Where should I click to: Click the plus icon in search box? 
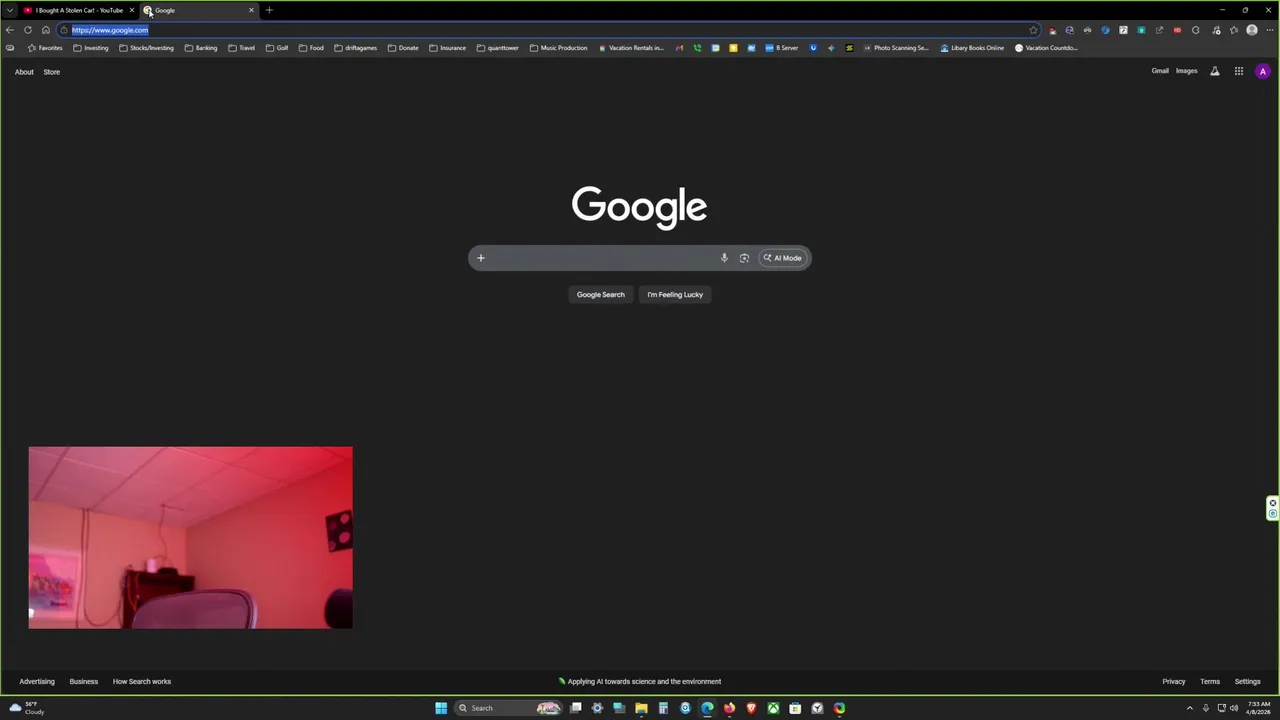point(481,258)
